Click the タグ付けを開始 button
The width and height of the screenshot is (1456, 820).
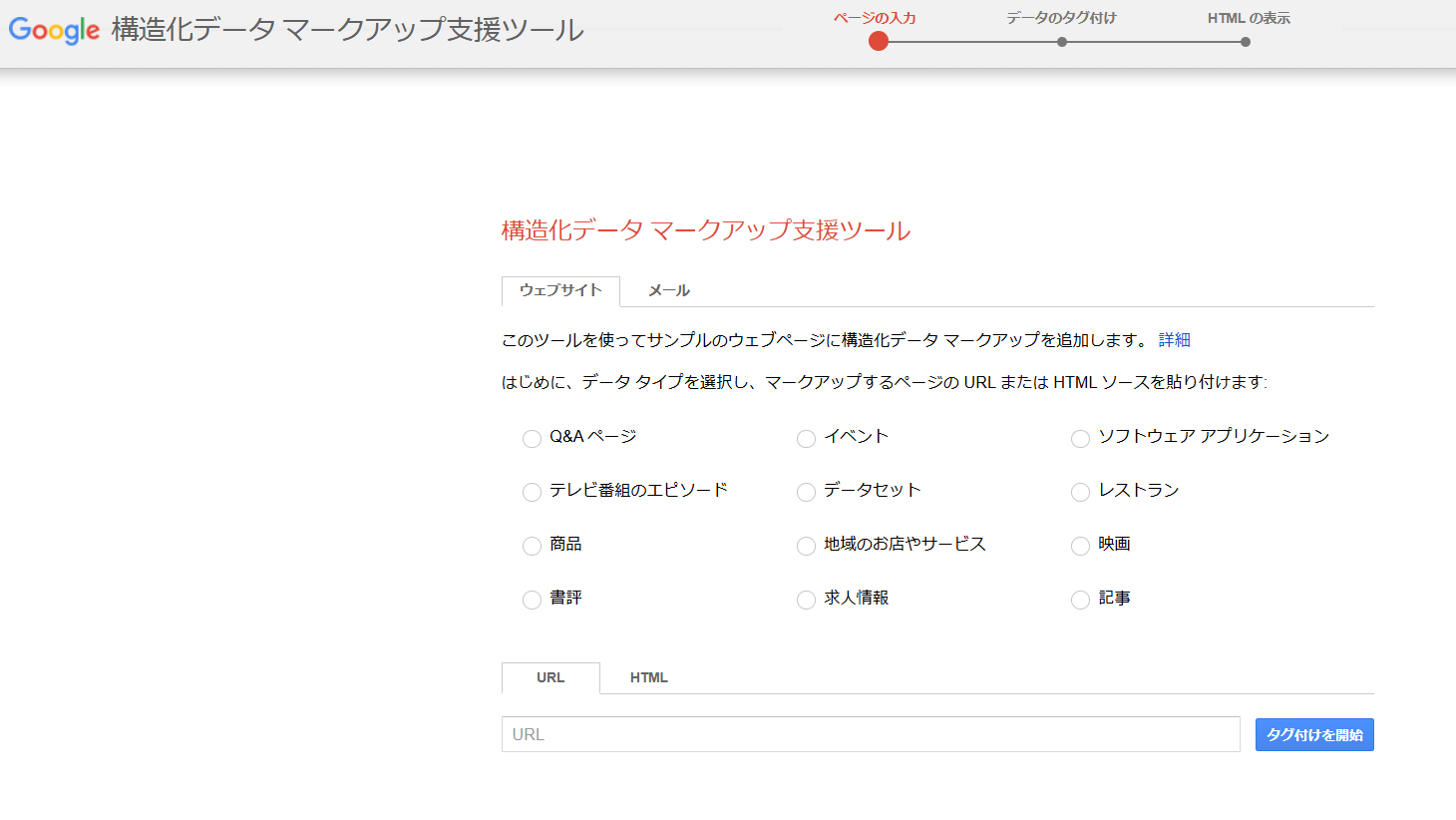click(1314, 734)
